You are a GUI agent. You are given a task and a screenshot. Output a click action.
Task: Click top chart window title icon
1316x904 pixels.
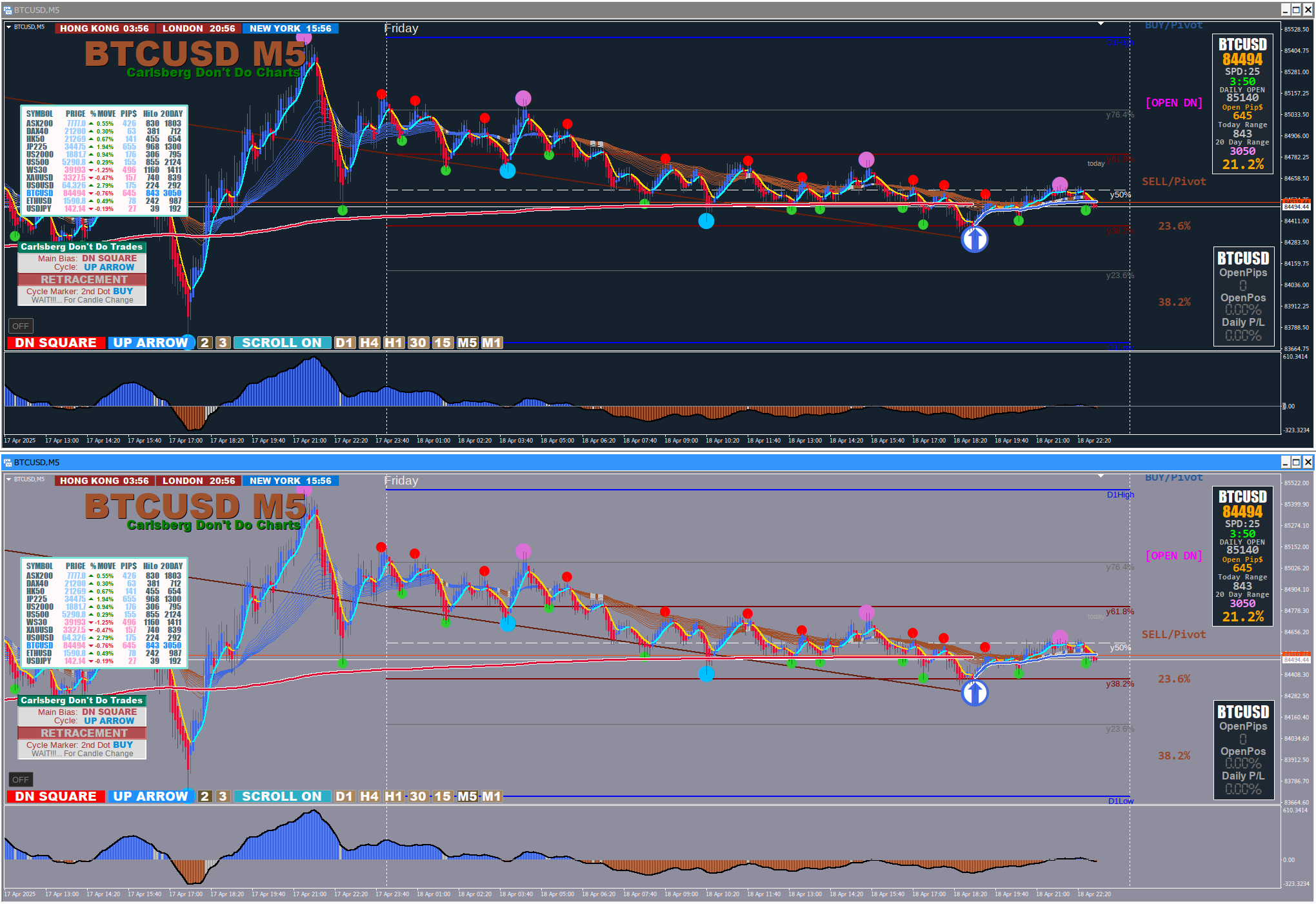pos(7,10)
